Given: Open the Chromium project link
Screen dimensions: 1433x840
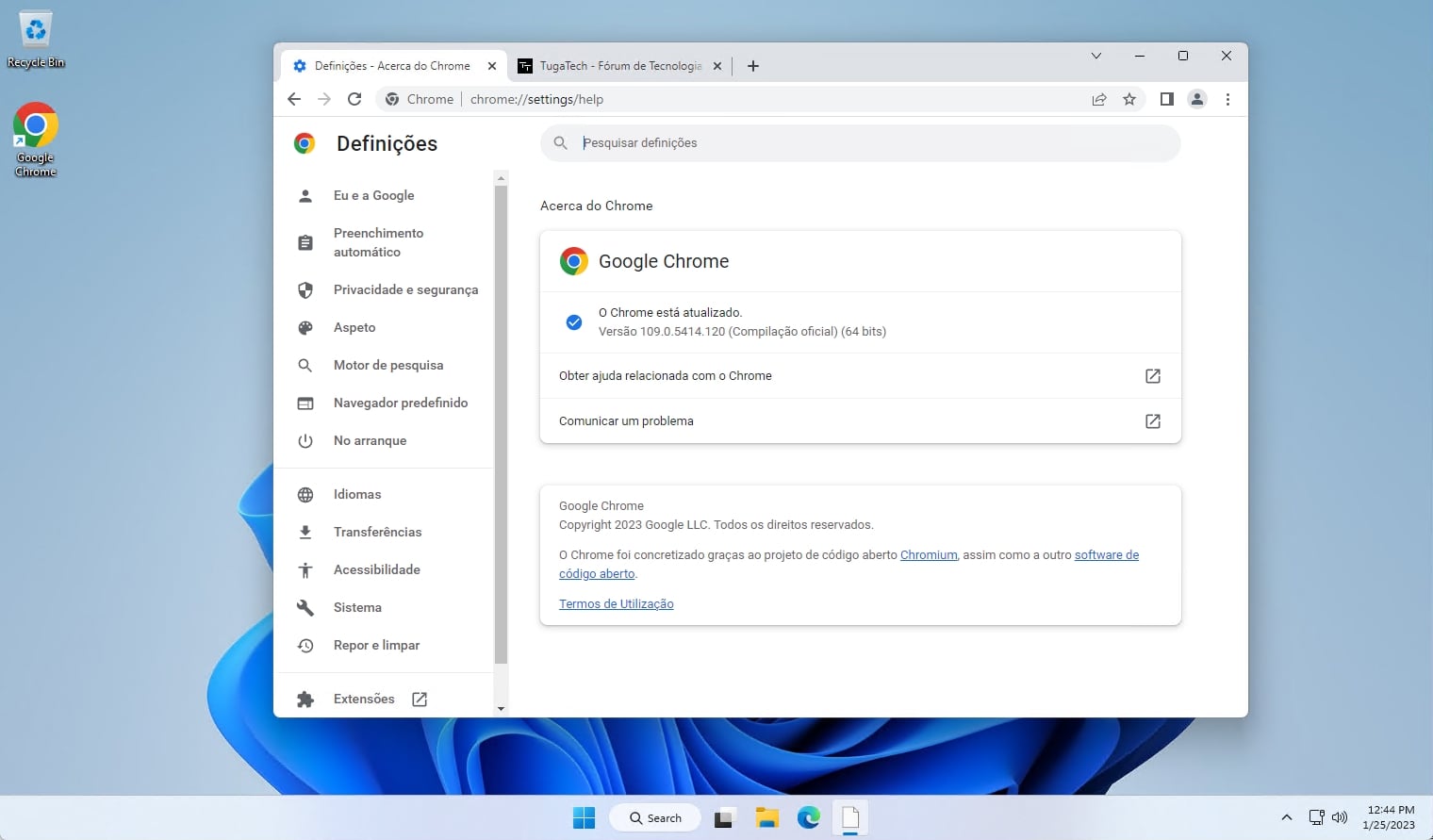Looking at the screenshot, I should point(929,554).
